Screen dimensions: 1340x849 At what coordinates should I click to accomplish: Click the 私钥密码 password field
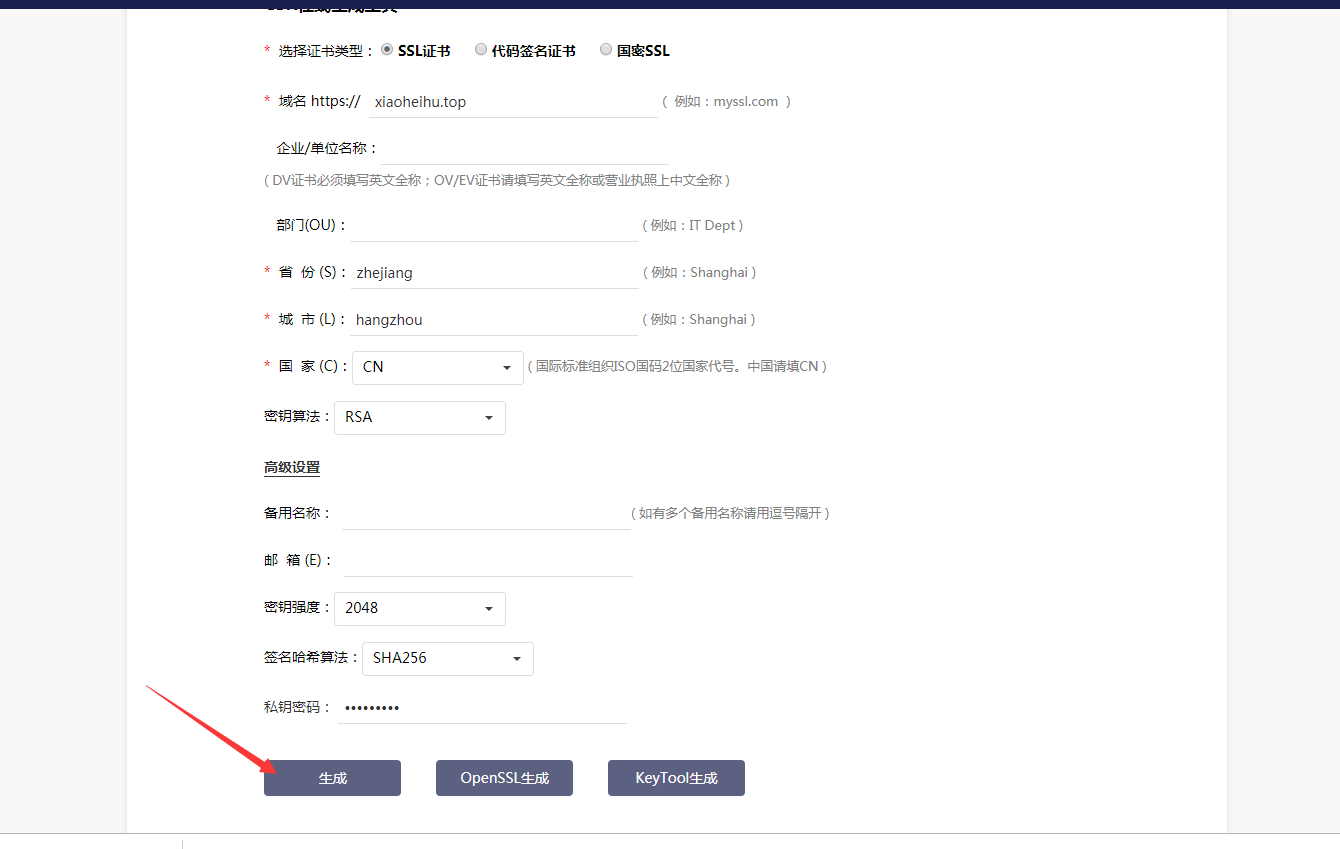[x=482, y=707]
